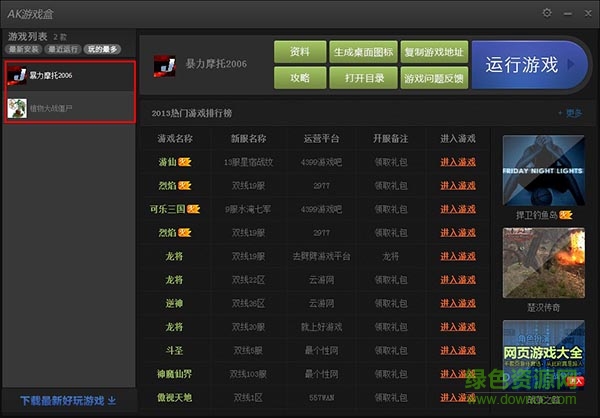Click the 2013热门游戏排行榜 heading
Viewport: 600px width, 418px height.
tap(191, 113)
